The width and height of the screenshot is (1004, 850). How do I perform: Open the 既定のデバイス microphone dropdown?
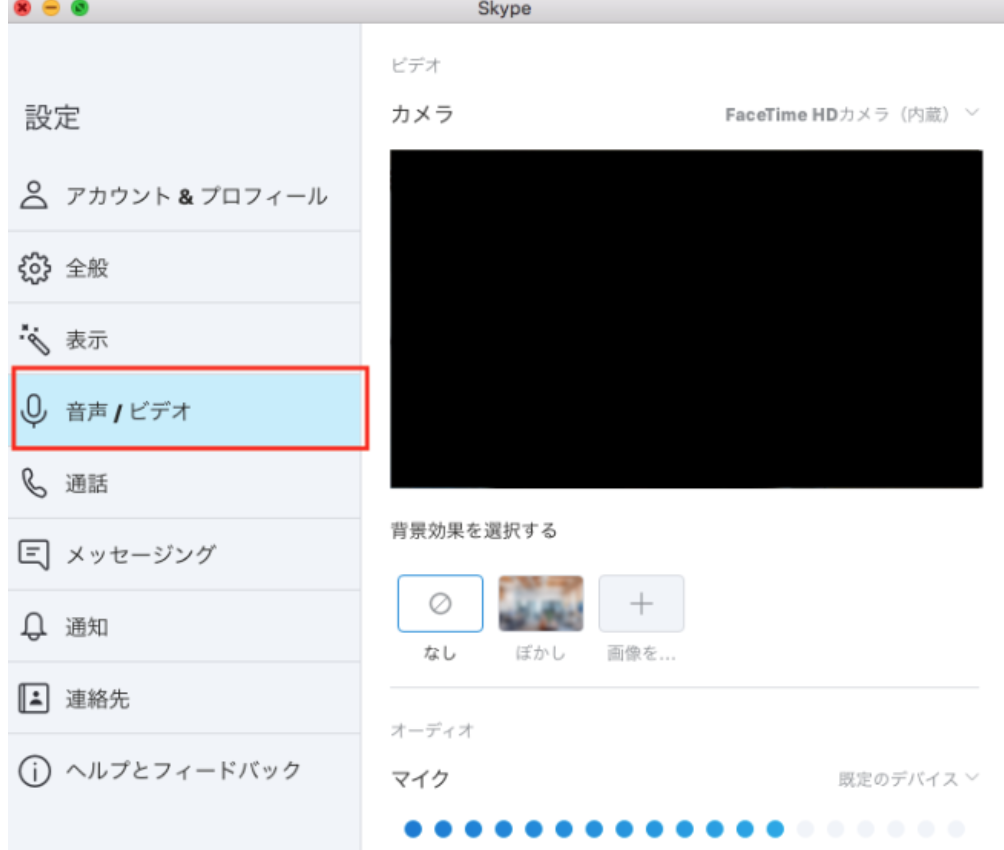902,779
